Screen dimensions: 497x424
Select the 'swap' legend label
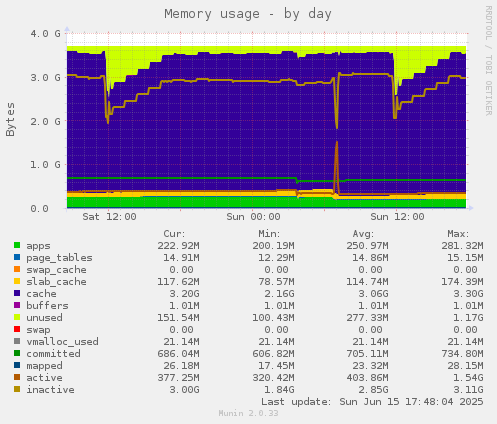coord(38,330)
